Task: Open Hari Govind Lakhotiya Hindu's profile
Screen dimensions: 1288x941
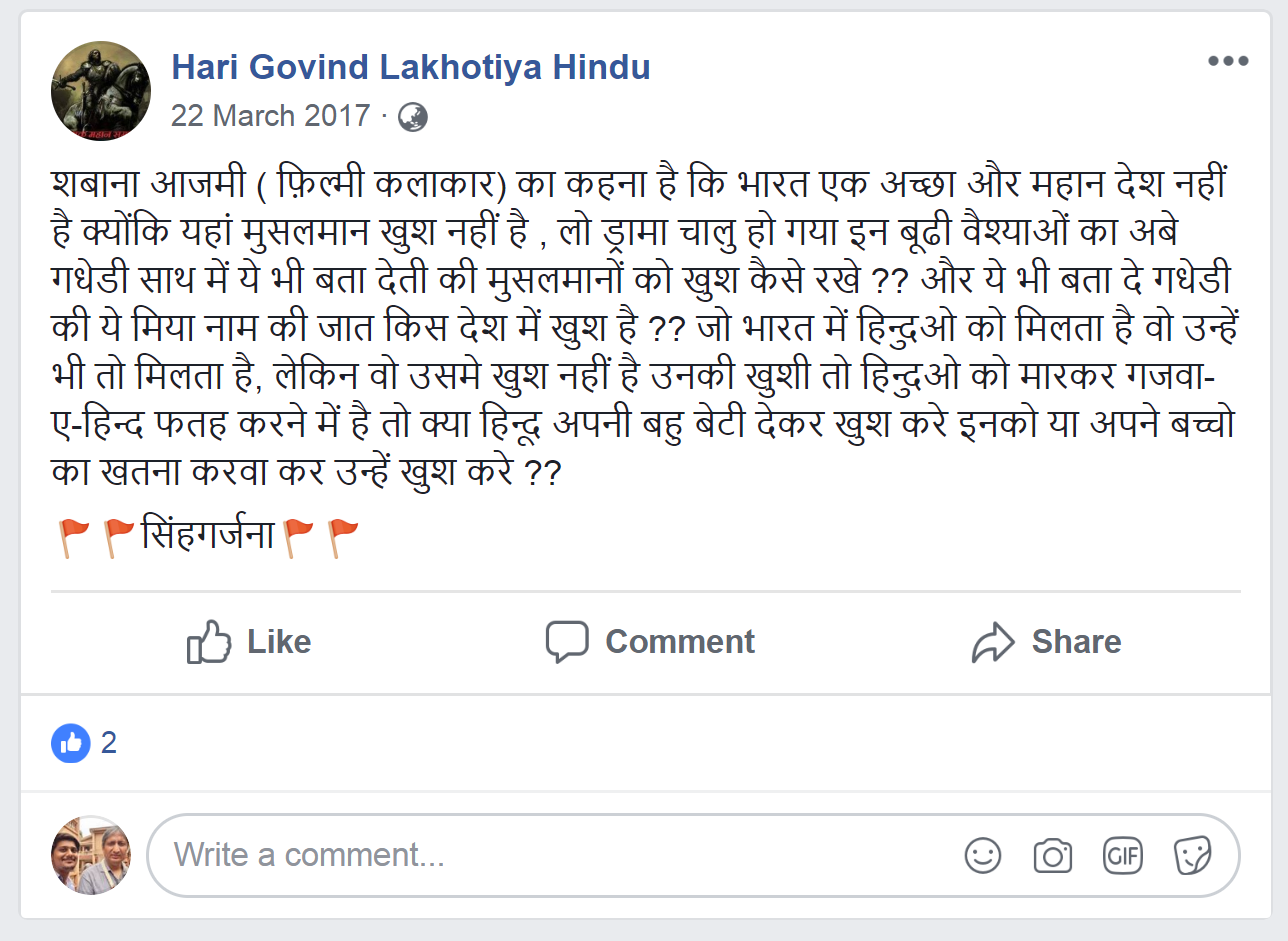Action: [x=410, y=67]
